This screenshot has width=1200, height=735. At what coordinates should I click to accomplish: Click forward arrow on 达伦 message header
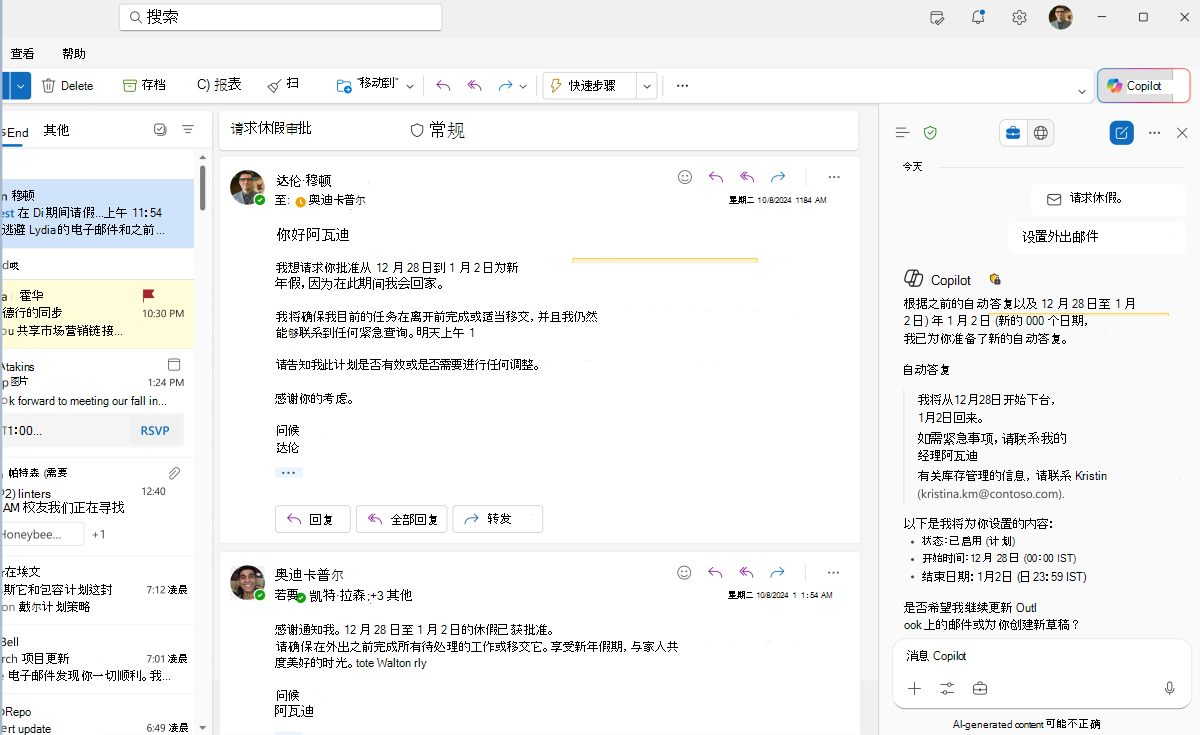pos(778,177)
